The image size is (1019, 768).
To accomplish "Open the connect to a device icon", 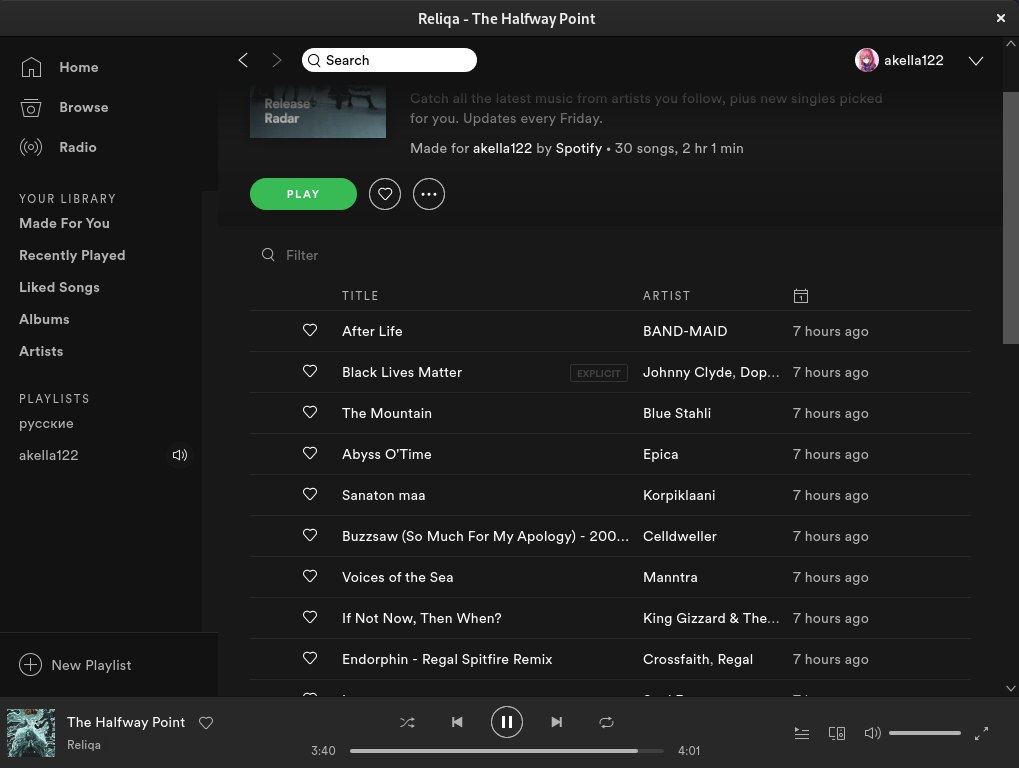I will point(836,734).
